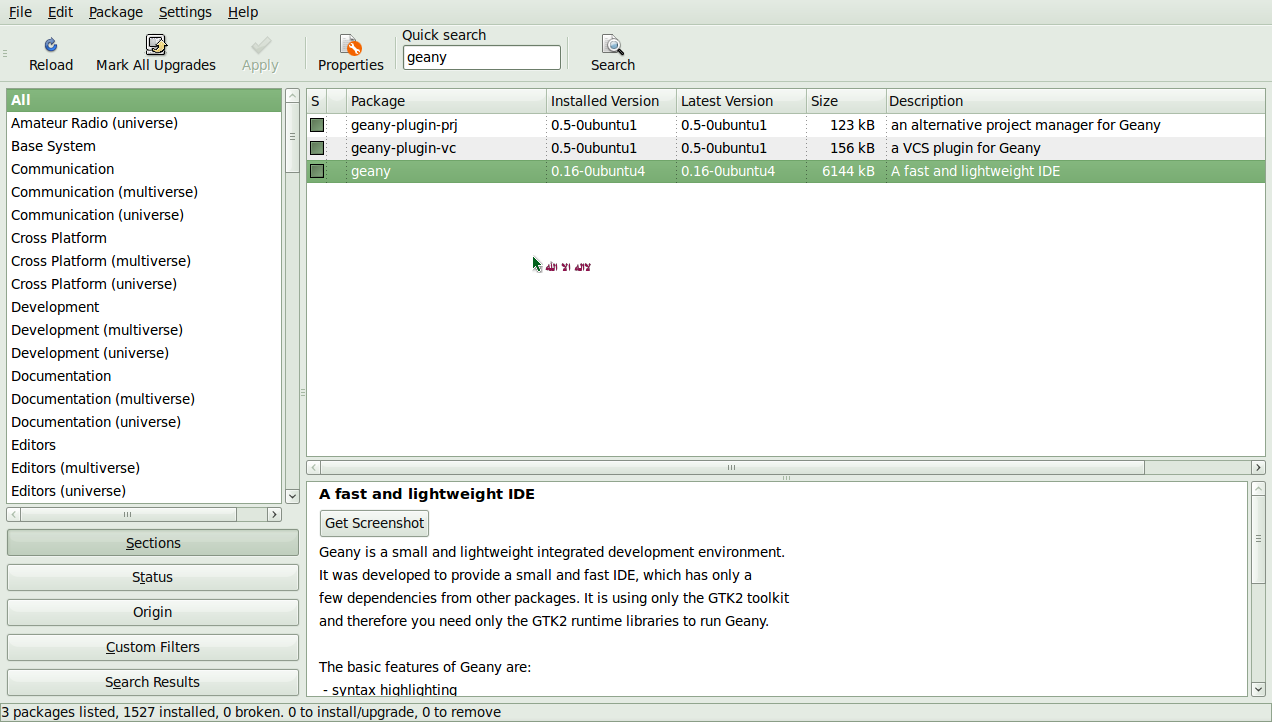Toggle the checkbox for geany-plugin-prj

316,124
